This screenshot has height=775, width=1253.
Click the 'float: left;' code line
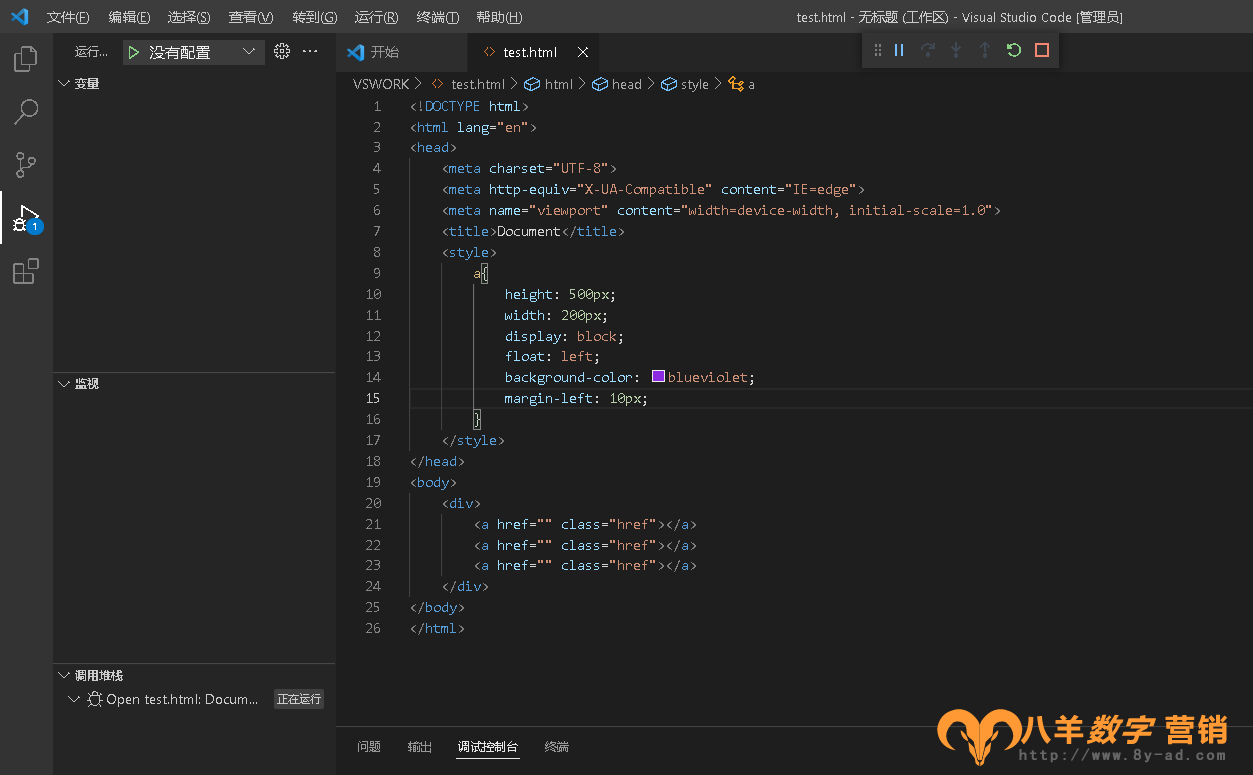[x=552, y=356]
